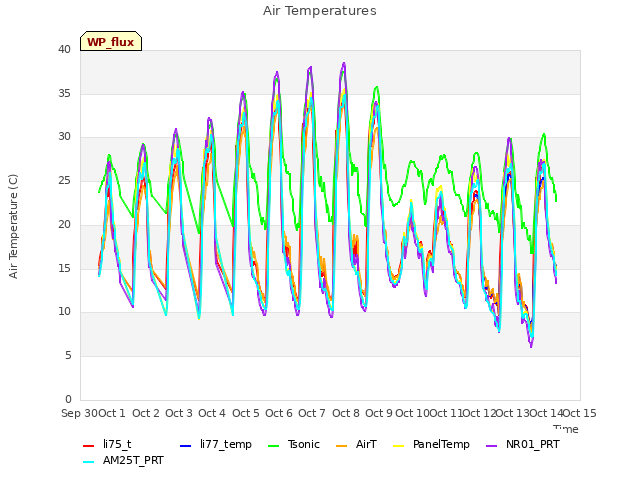640x480 pixels.
Task: Click the orange AirT legend swatch
Action: [342, 446]
